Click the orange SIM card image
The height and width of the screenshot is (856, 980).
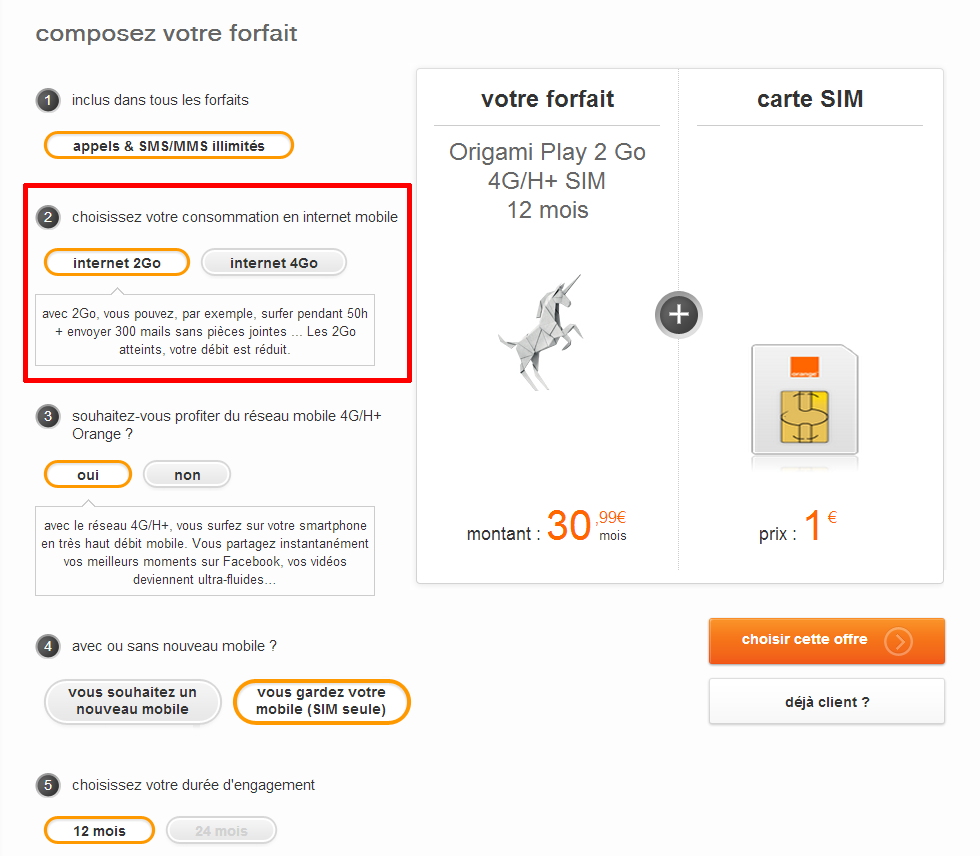(805, 400)
